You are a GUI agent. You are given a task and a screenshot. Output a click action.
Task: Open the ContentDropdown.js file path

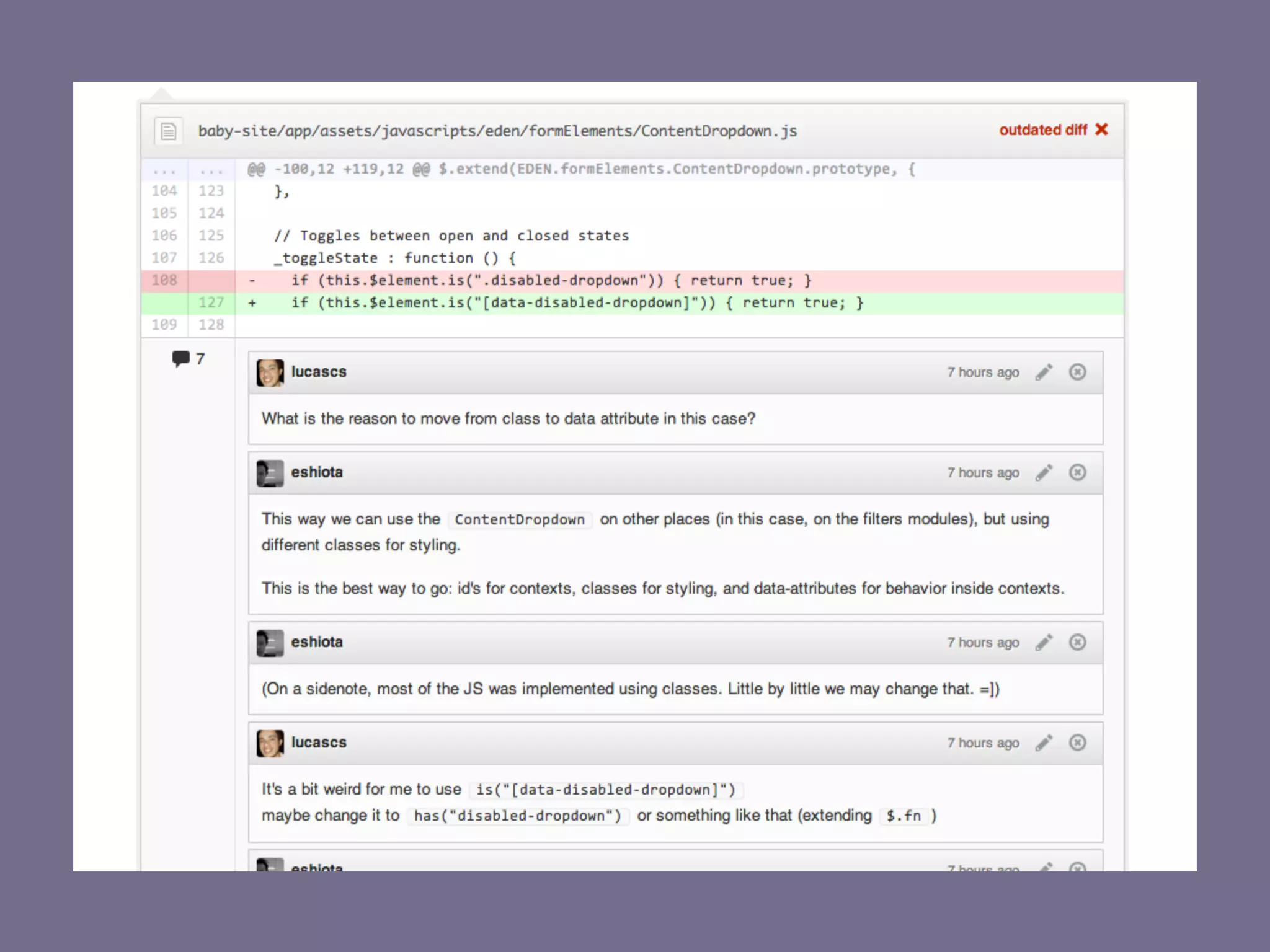point(497,131)
